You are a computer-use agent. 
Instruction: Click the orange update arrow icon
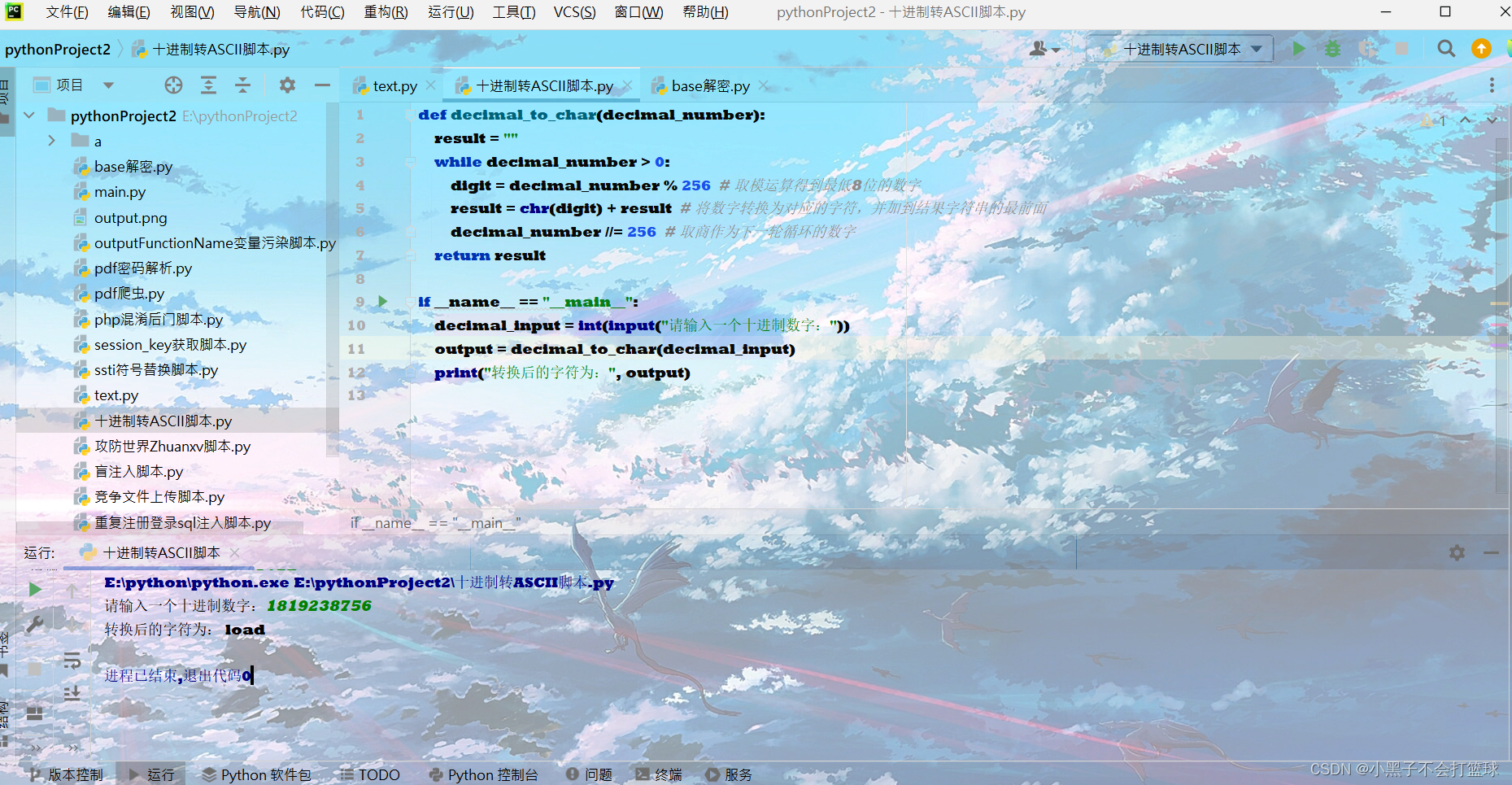pyautogui.click(x=1481, y=49)
